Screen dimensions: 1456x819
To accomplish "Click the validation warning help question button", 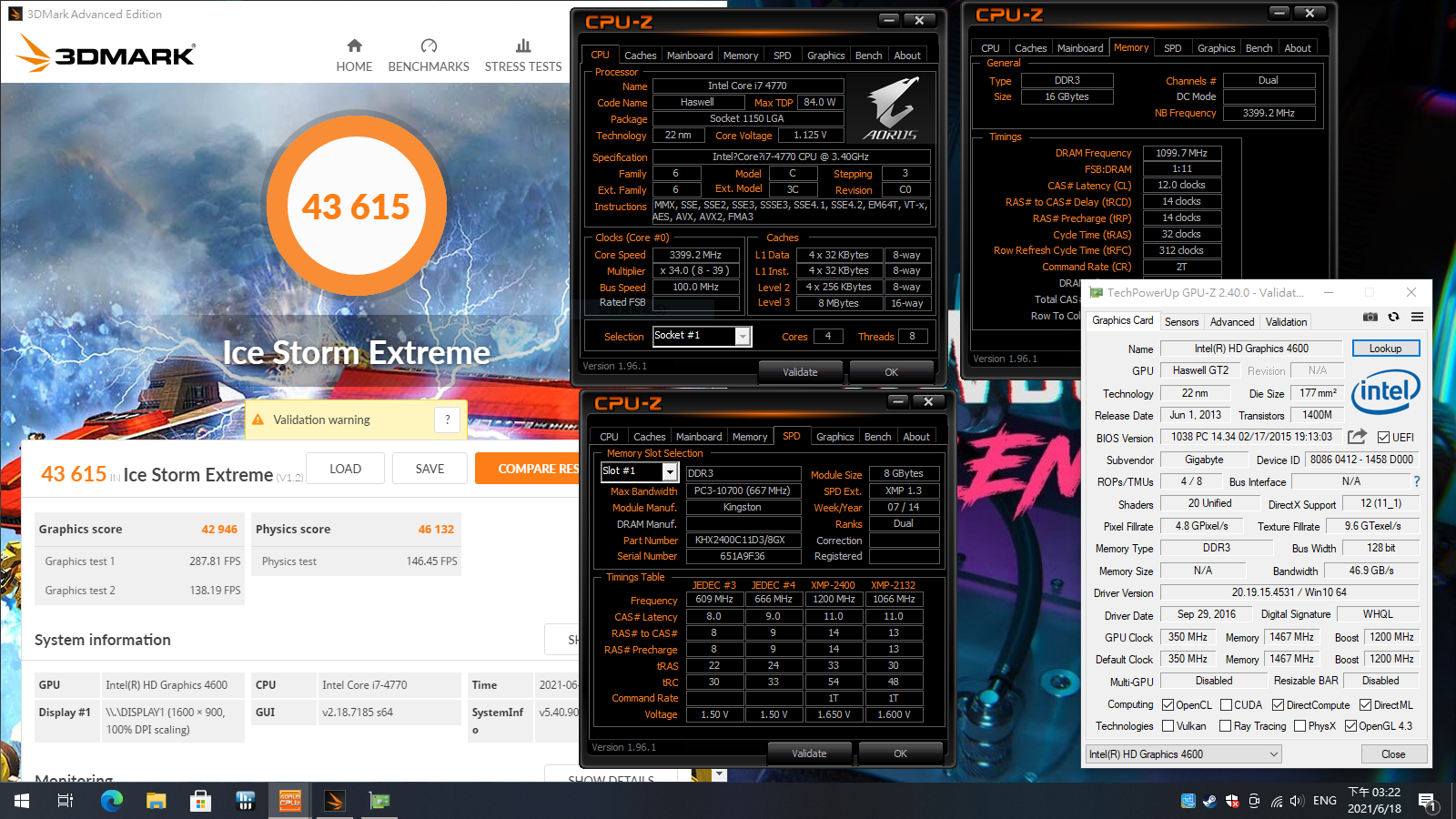I will coord(447,420).
